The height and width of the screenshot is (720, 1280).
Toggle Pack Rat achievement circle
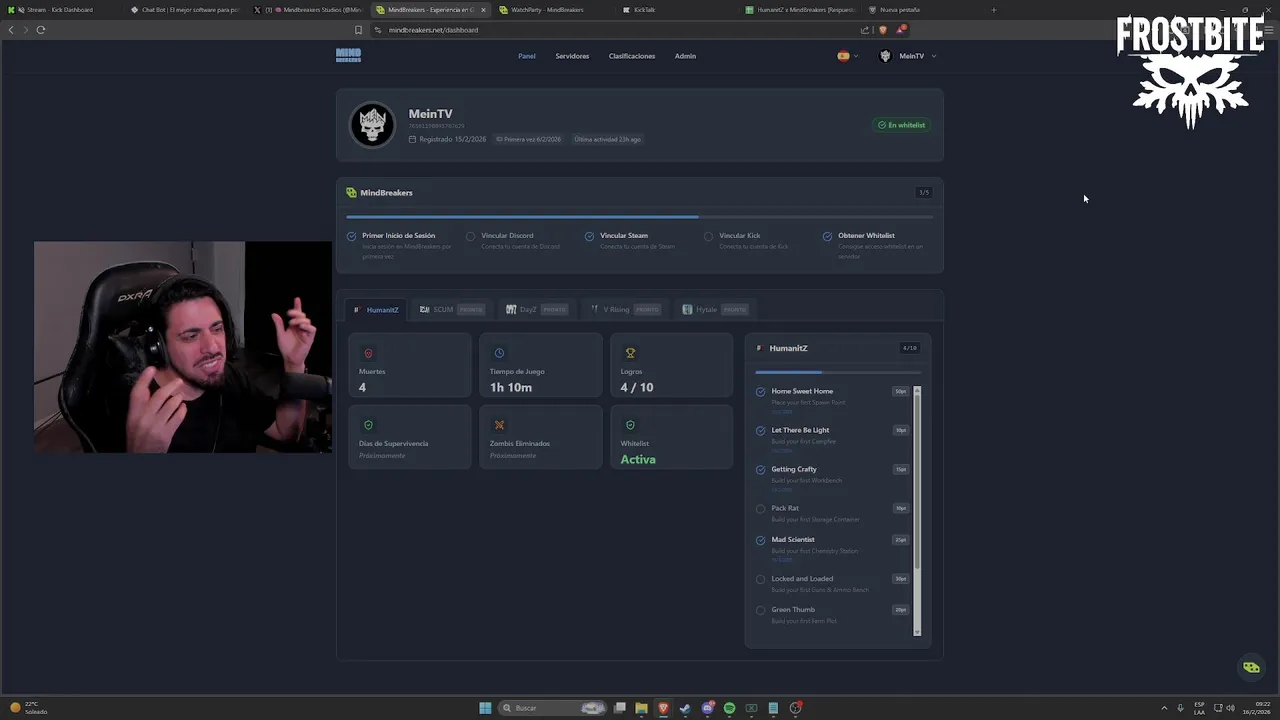click(x=761, y=509)
